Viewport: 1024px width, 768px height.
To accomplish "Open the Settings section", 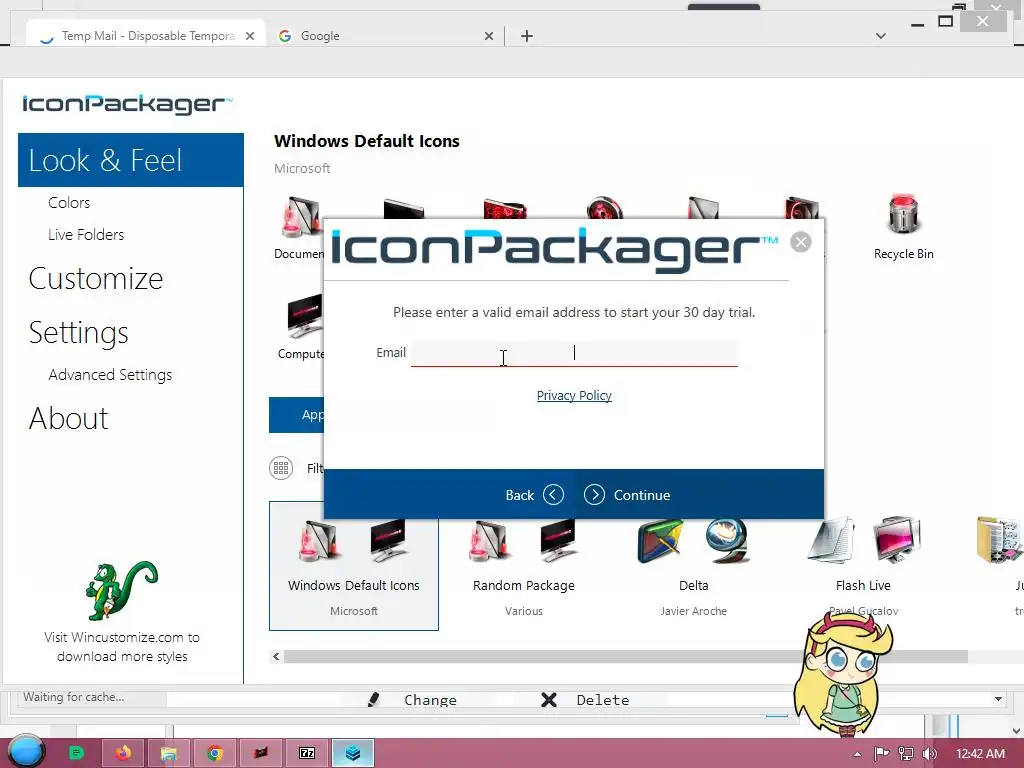I will [x=78, y=332].
